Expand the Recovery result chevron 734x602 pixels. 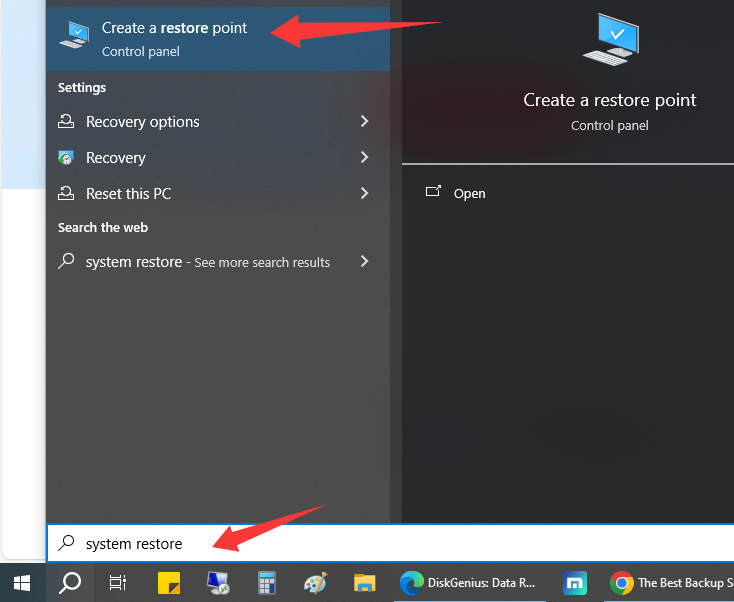(364, 158)
